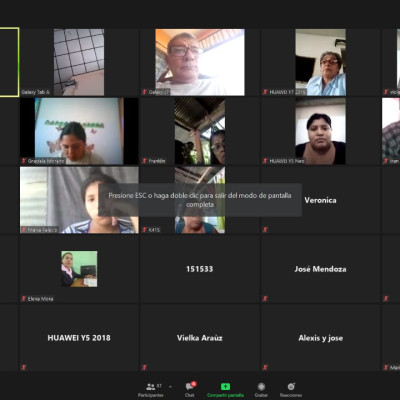Start recording with the Grabar button
This screenshot has width=400, height=400.
click(261, 390)
